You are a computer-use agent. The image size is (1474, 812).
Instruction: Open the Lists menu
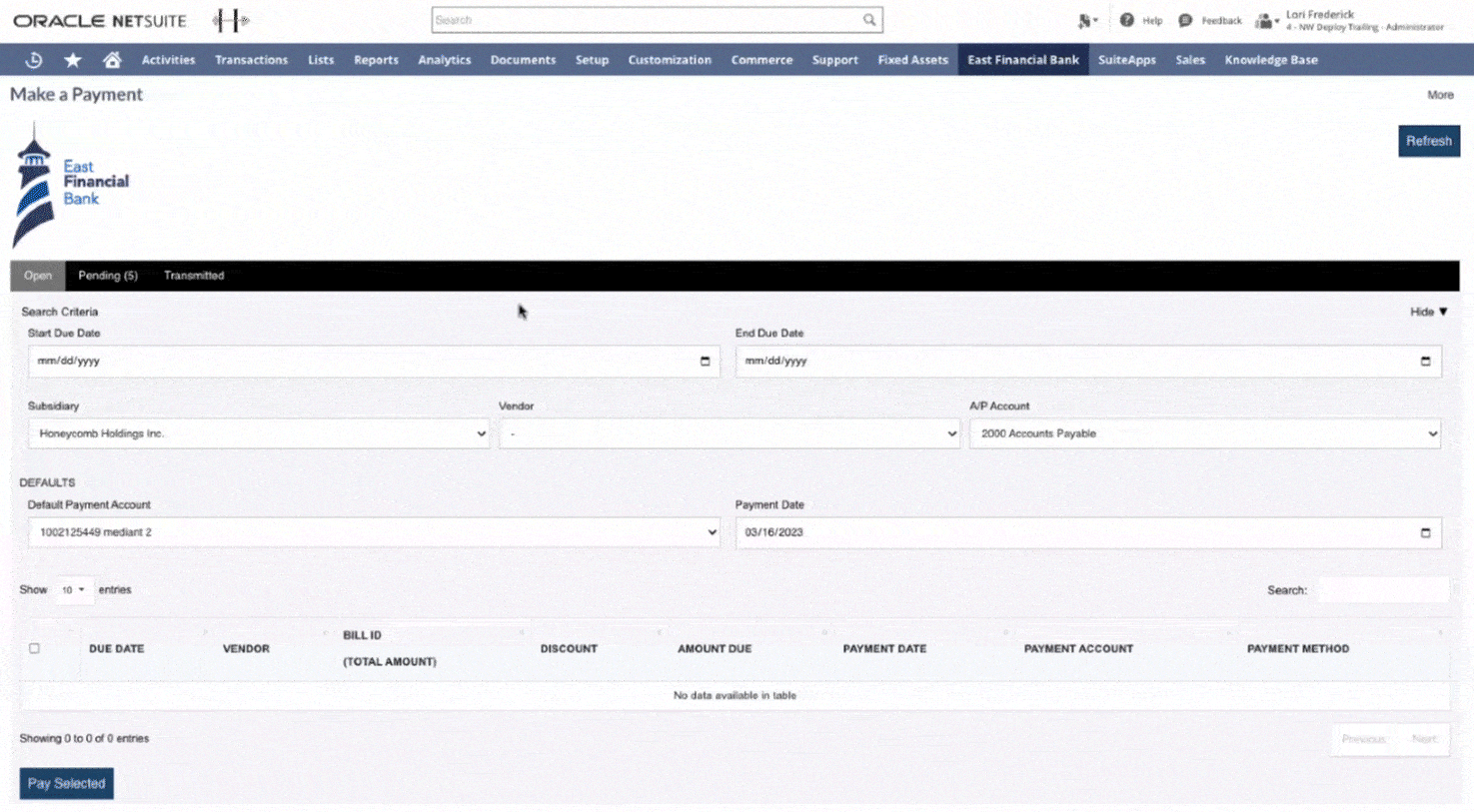(x=321, y=60)
